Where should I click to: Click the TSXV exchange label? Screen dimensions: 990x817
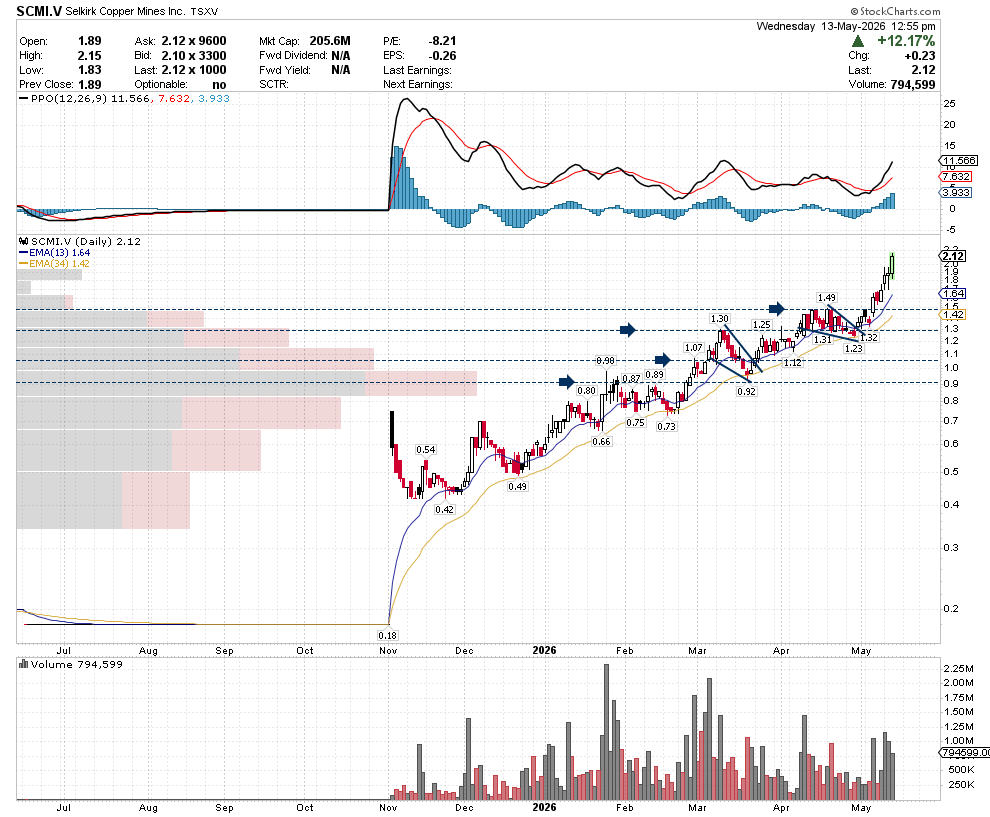[x=206, y=11]
